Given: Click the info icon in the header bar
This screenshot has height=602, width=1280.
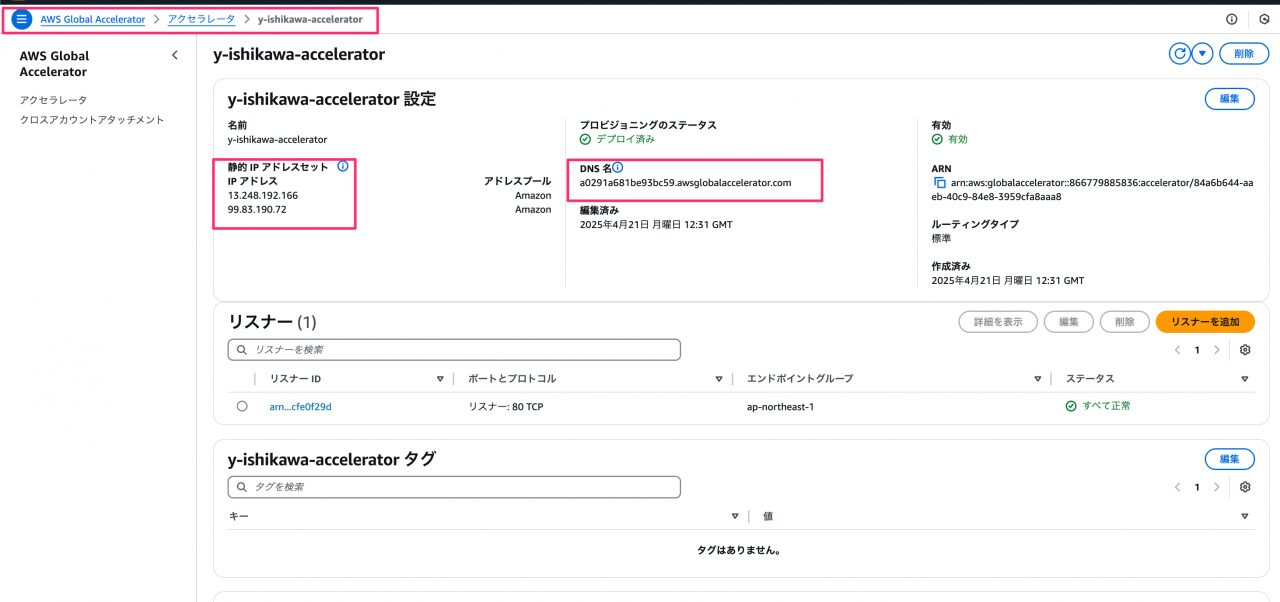Looking at the screenshot, I should pyautogui.click(x=1231, y=19).
